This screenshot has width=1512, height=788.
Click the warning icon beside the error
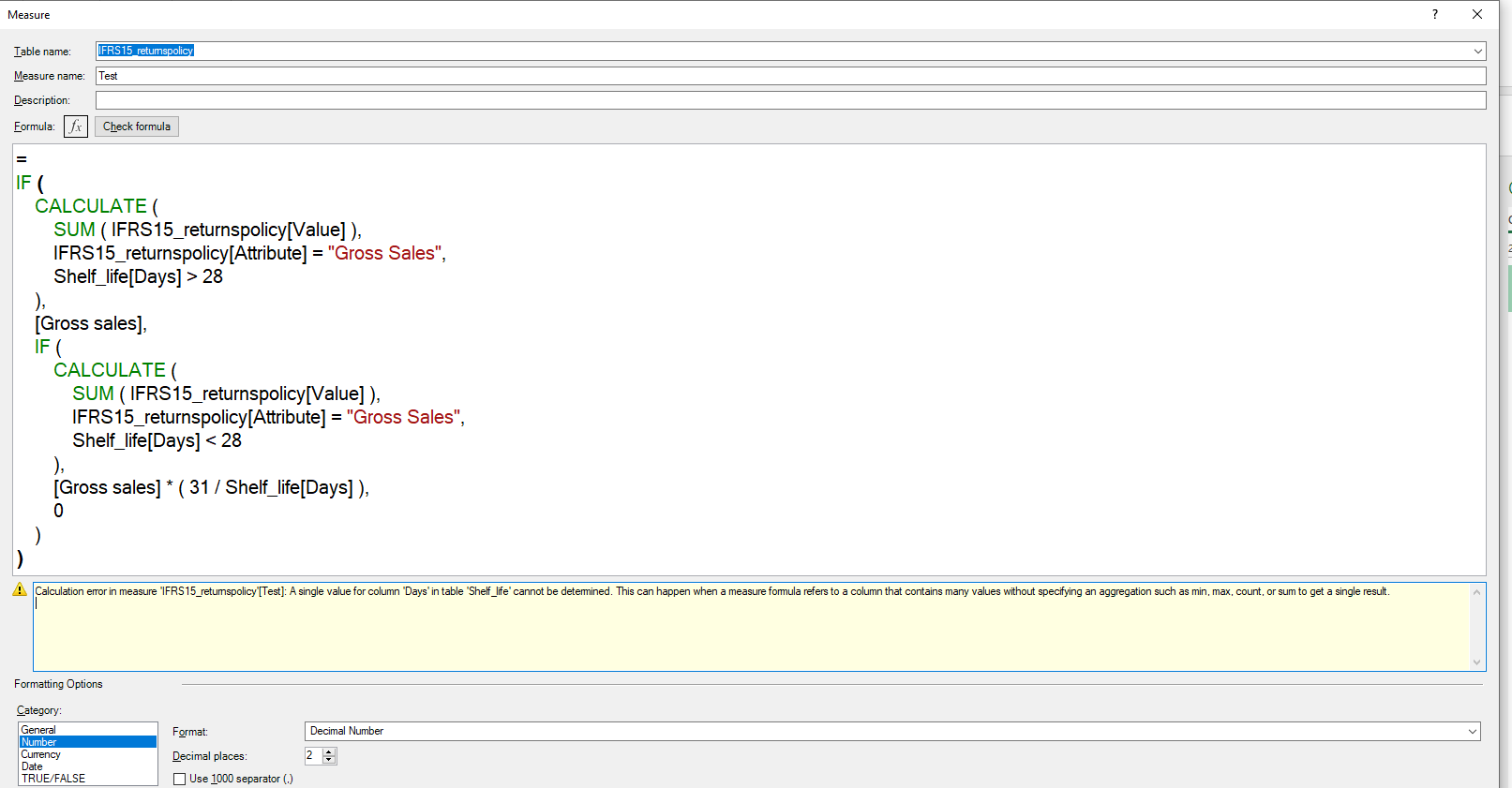20,589
